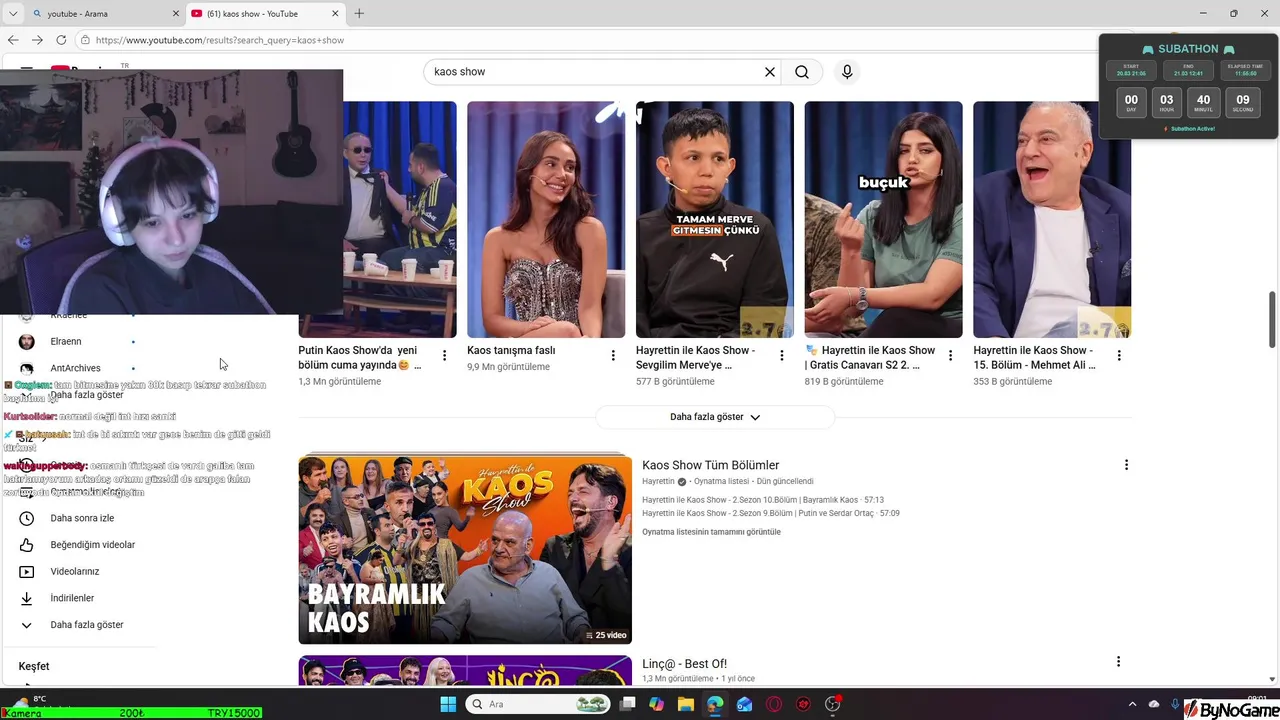Open the 'Linç@ - Best Of!' video title
1280x720 pixels.
tap(684, 664)
